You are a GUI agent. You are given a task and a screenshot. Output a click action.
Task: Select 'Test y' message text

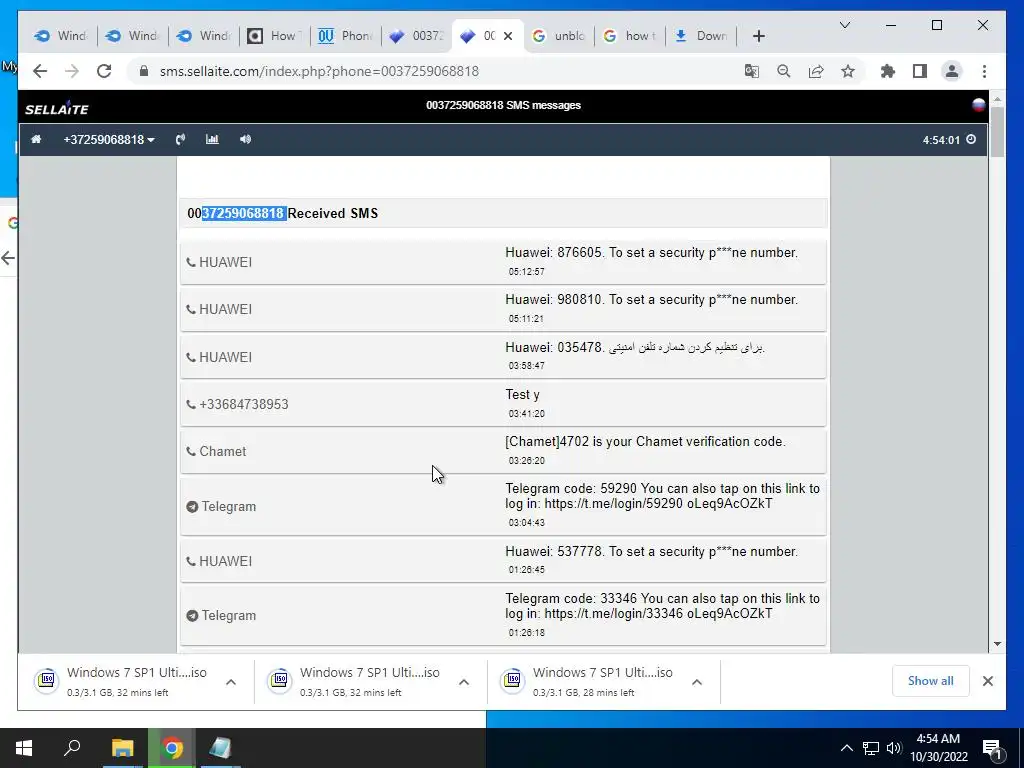pos(522,394)
